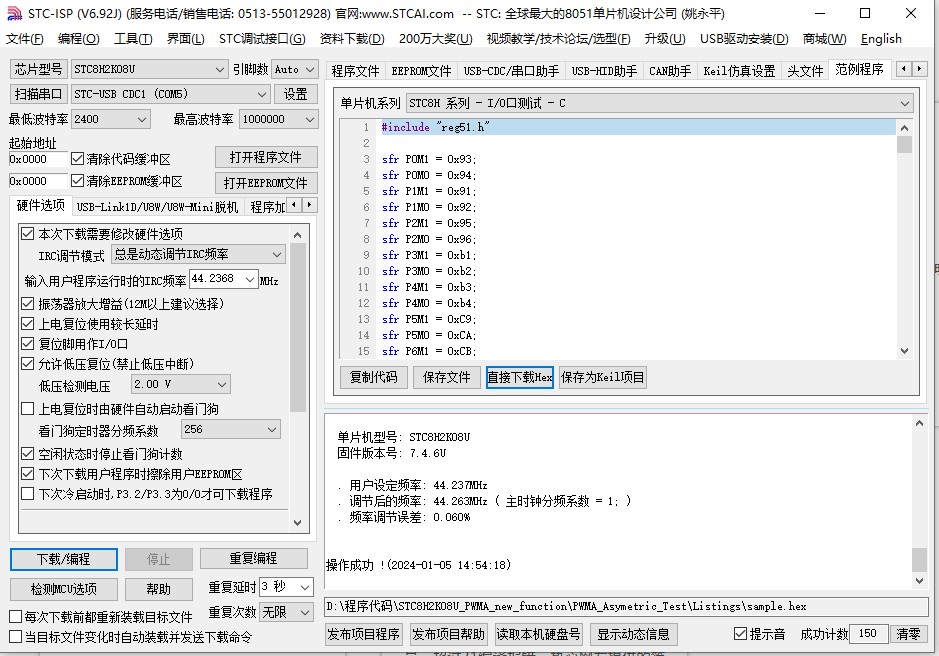Toggle 清除EEPROM缓冲区 checkbox
Viewport: 939px width, 656px height.
click(x=77, y=180)
